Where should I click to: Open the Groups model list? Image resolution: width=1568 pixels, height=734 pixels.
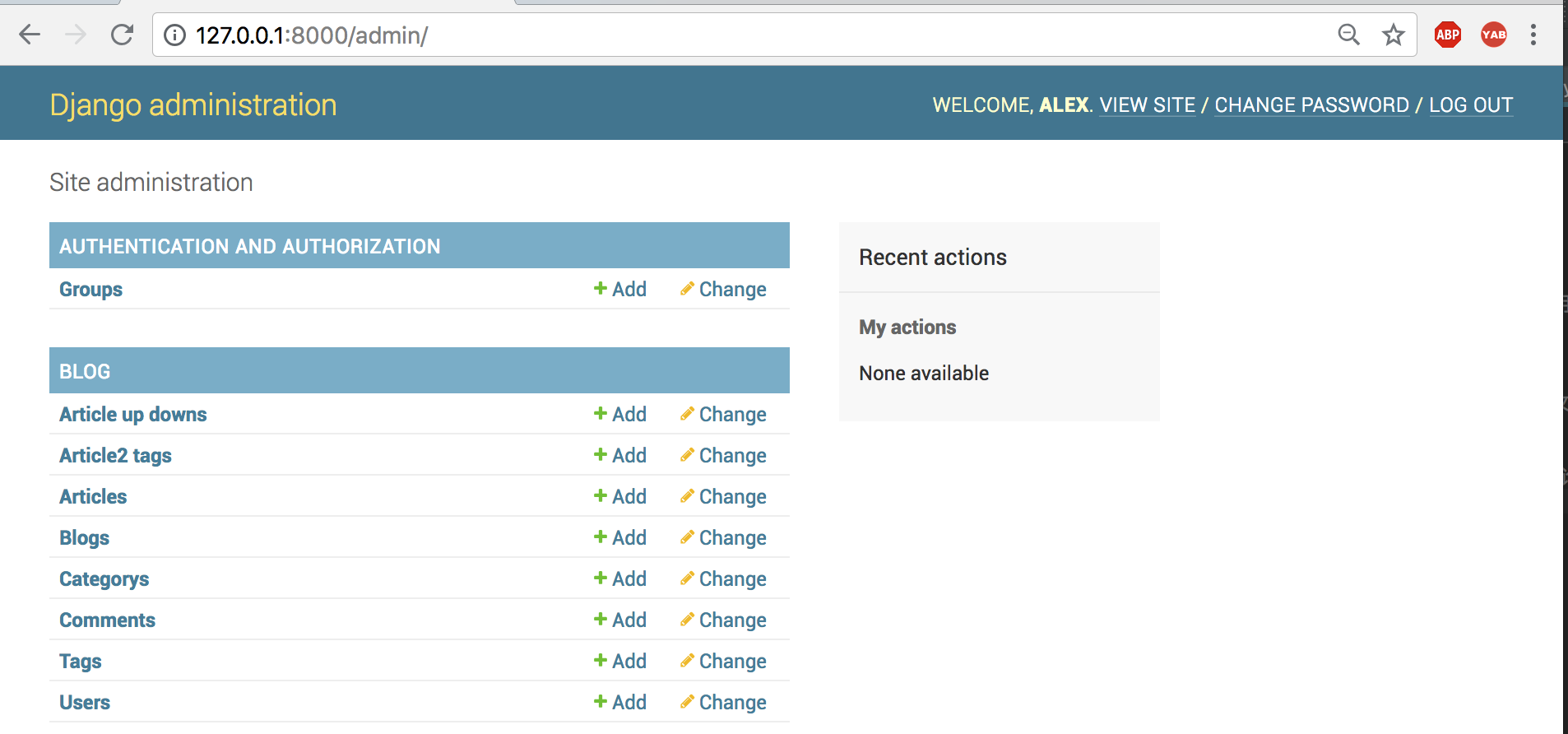[90, 290]
